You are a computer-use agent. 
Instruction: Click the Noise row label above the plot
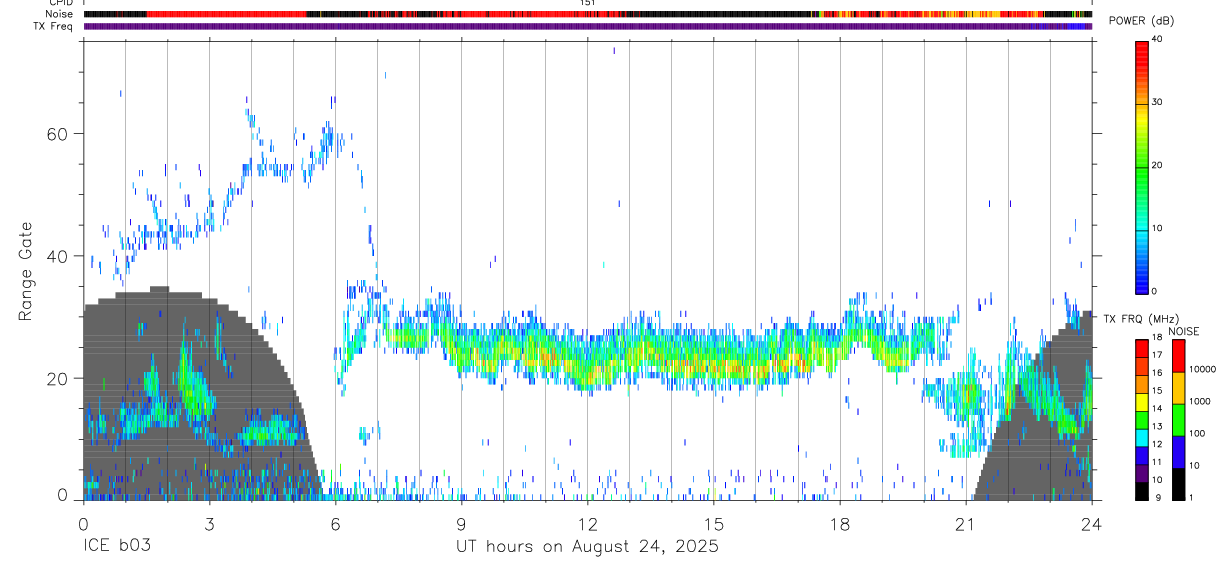[x=60, y=15]
